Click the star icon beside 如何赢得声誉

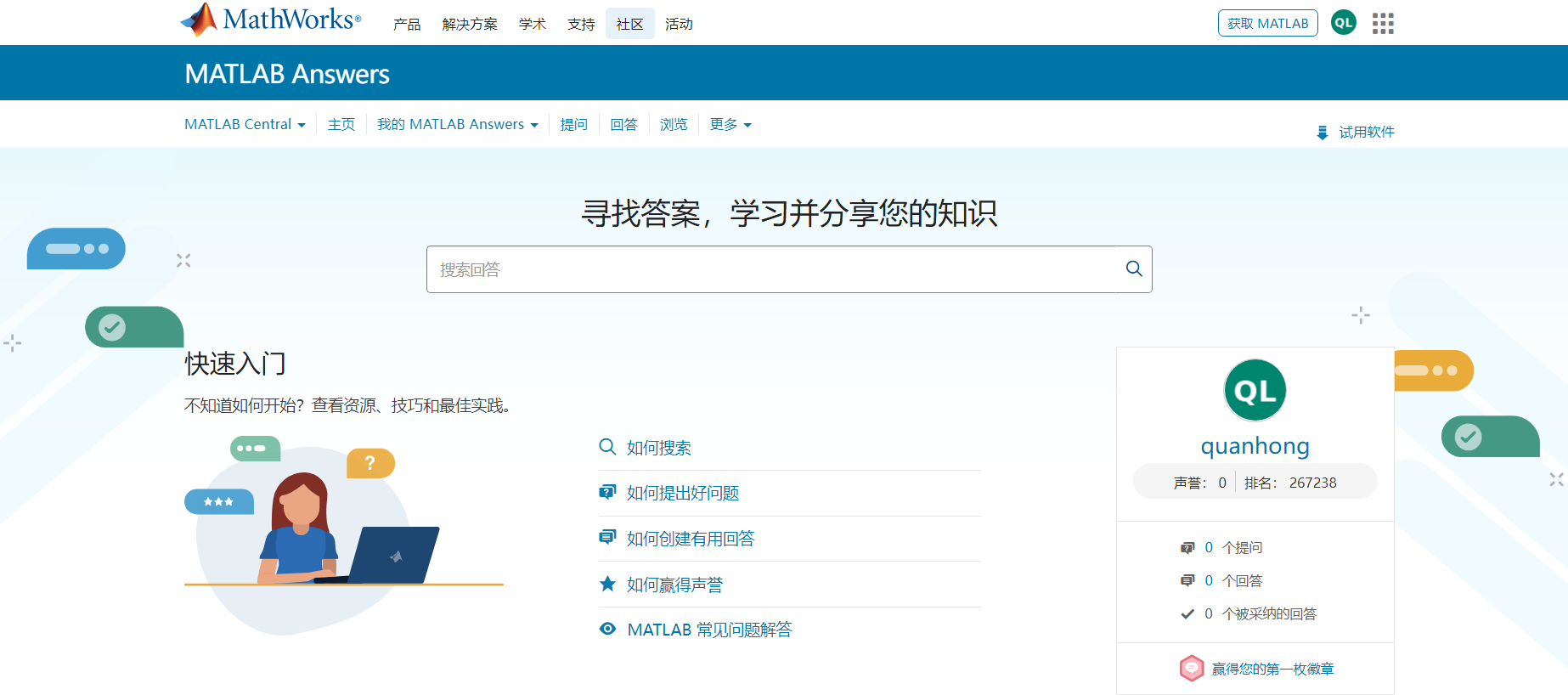(607, 584)
